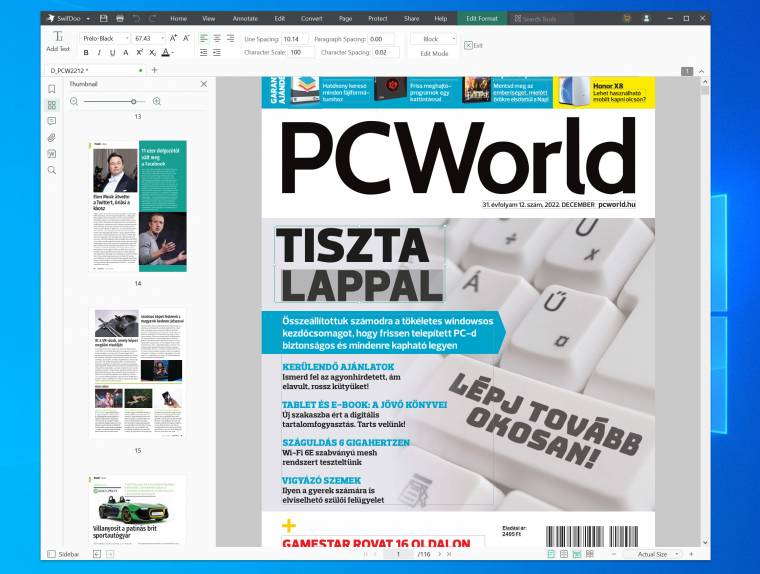Align text to the right

point(230,38)
